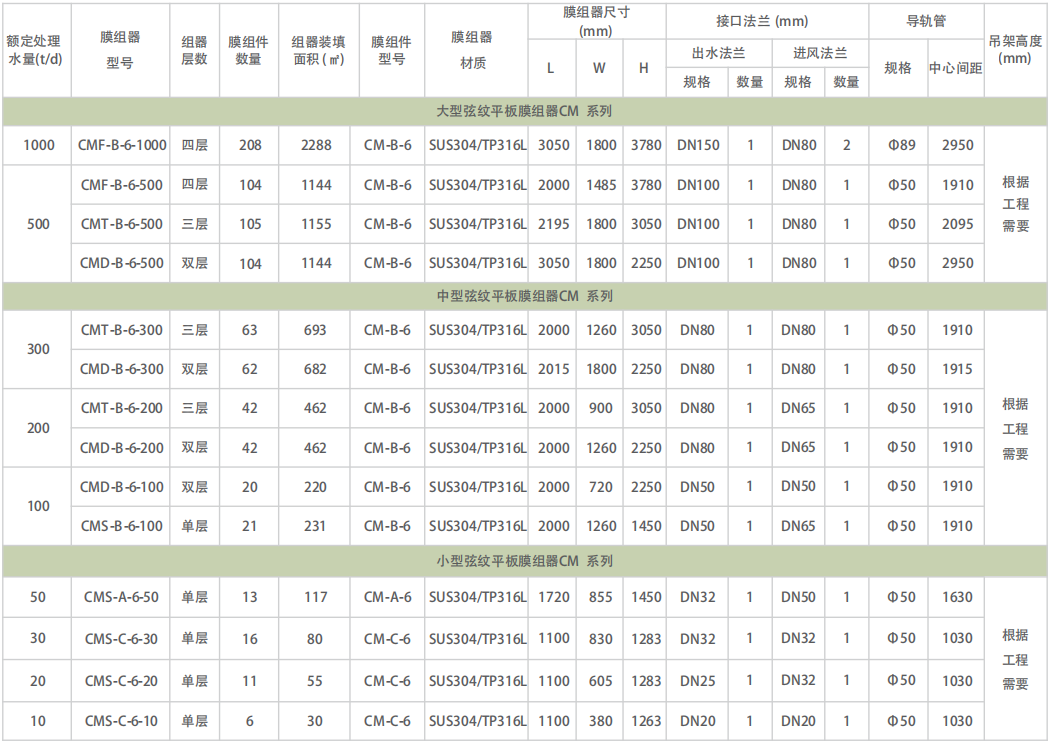Click the CMF-B-6-1000 model cell
Viewport: 1049px width, 742px height.
pos(121,145)
